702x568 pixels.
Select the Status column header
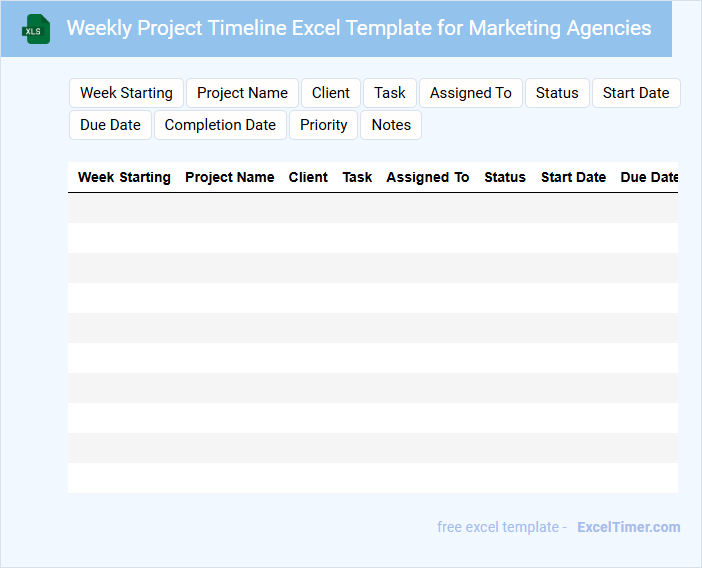tap(505, 177)
